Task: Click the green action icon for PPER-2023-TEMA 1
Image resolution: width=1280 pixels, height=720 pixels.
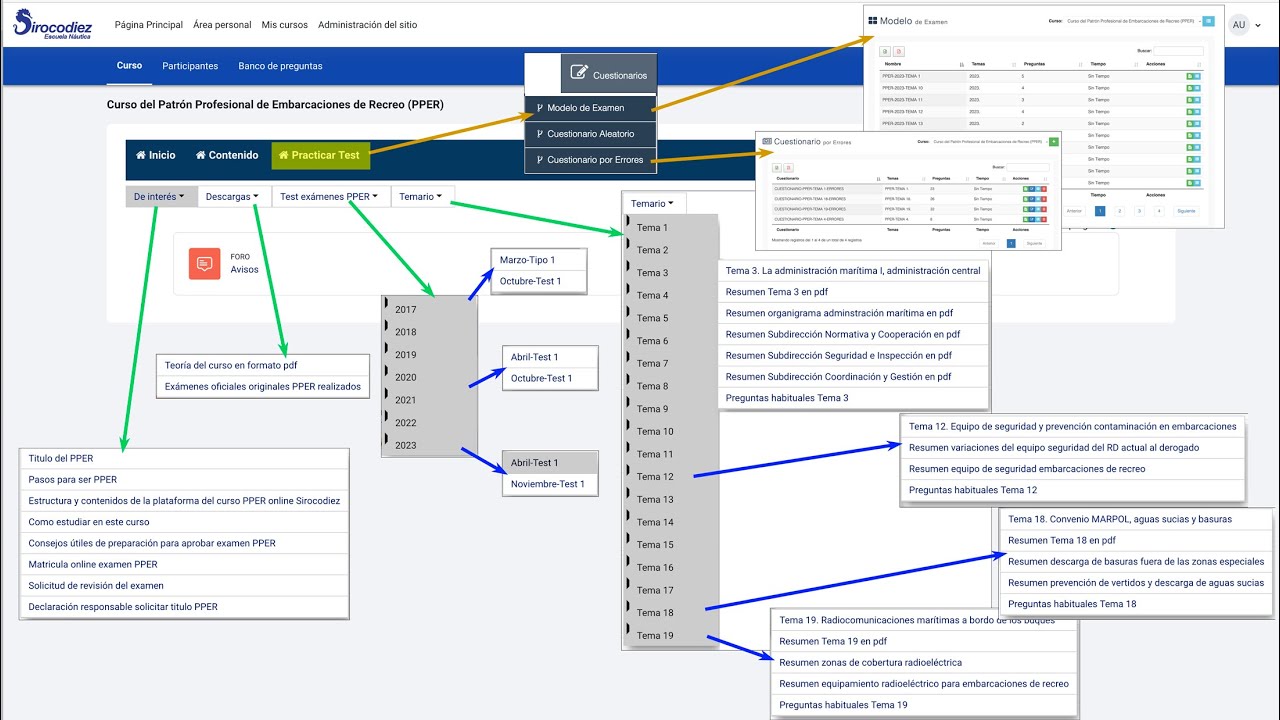Action: (1189, 76)
